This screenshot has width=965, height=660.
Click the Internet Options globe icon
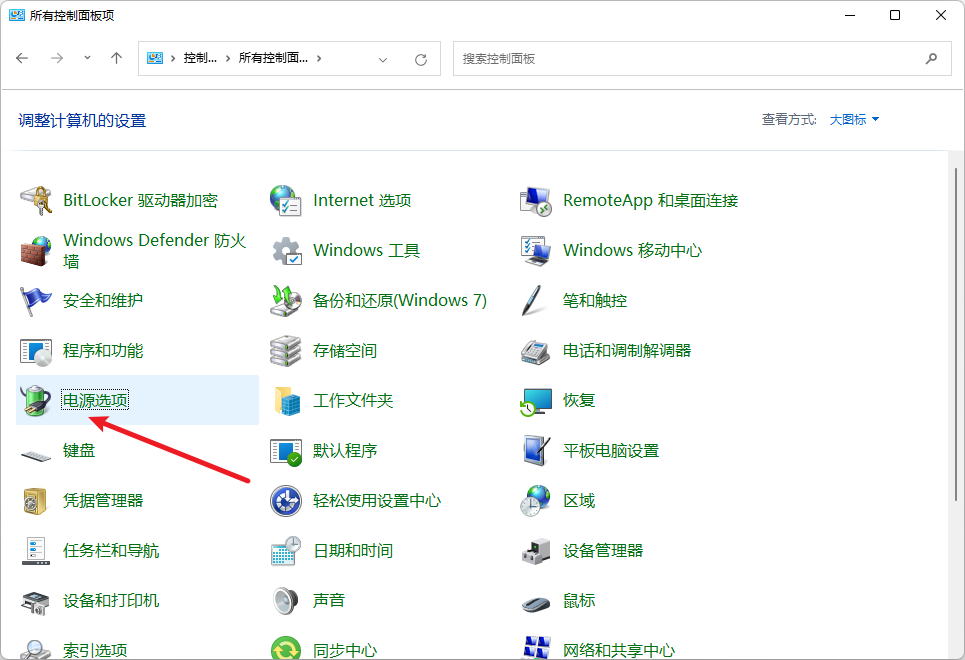coord(286,201)
